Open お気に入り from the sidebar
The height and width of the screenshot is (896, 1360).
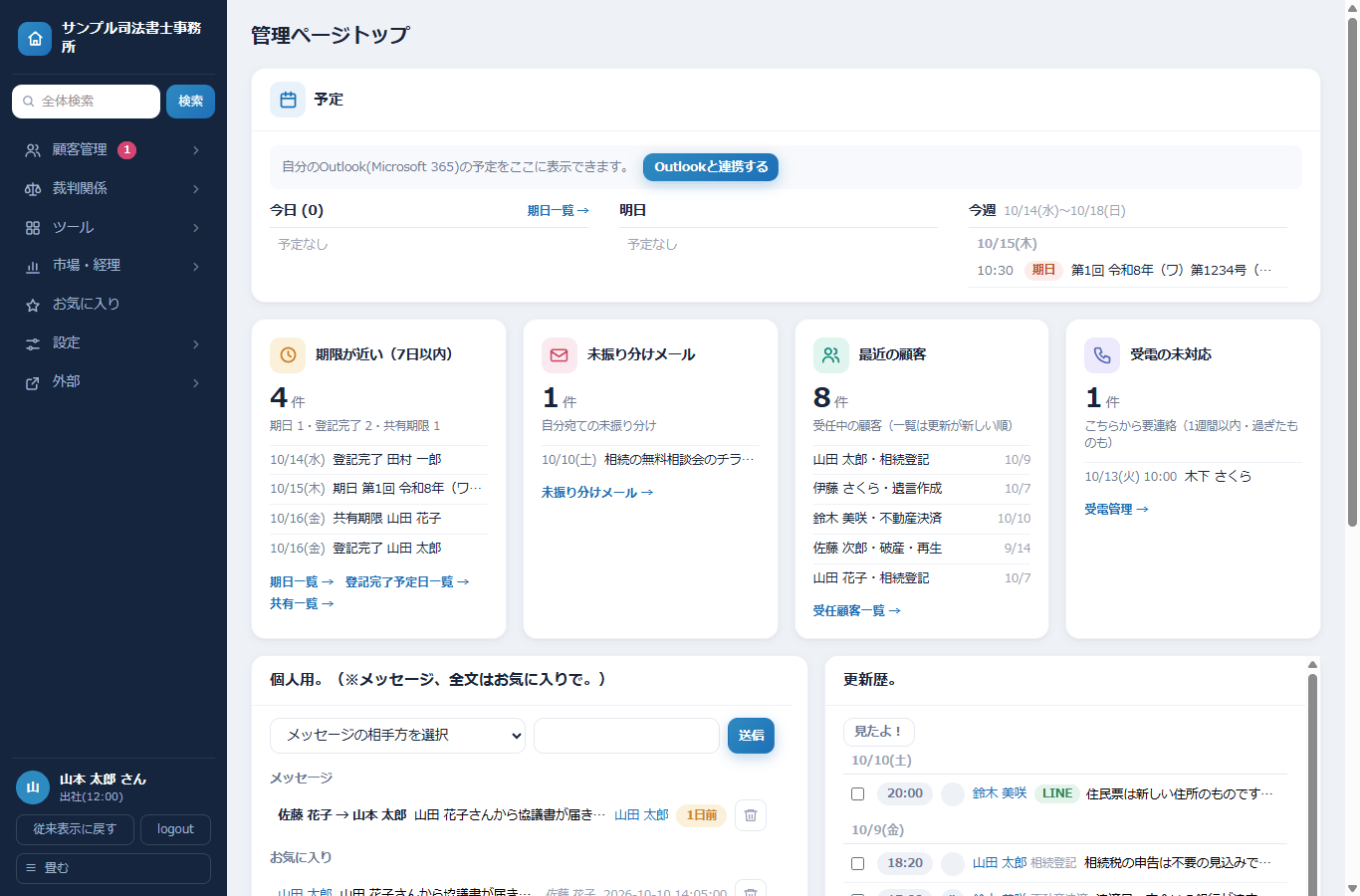coord(113,304)
